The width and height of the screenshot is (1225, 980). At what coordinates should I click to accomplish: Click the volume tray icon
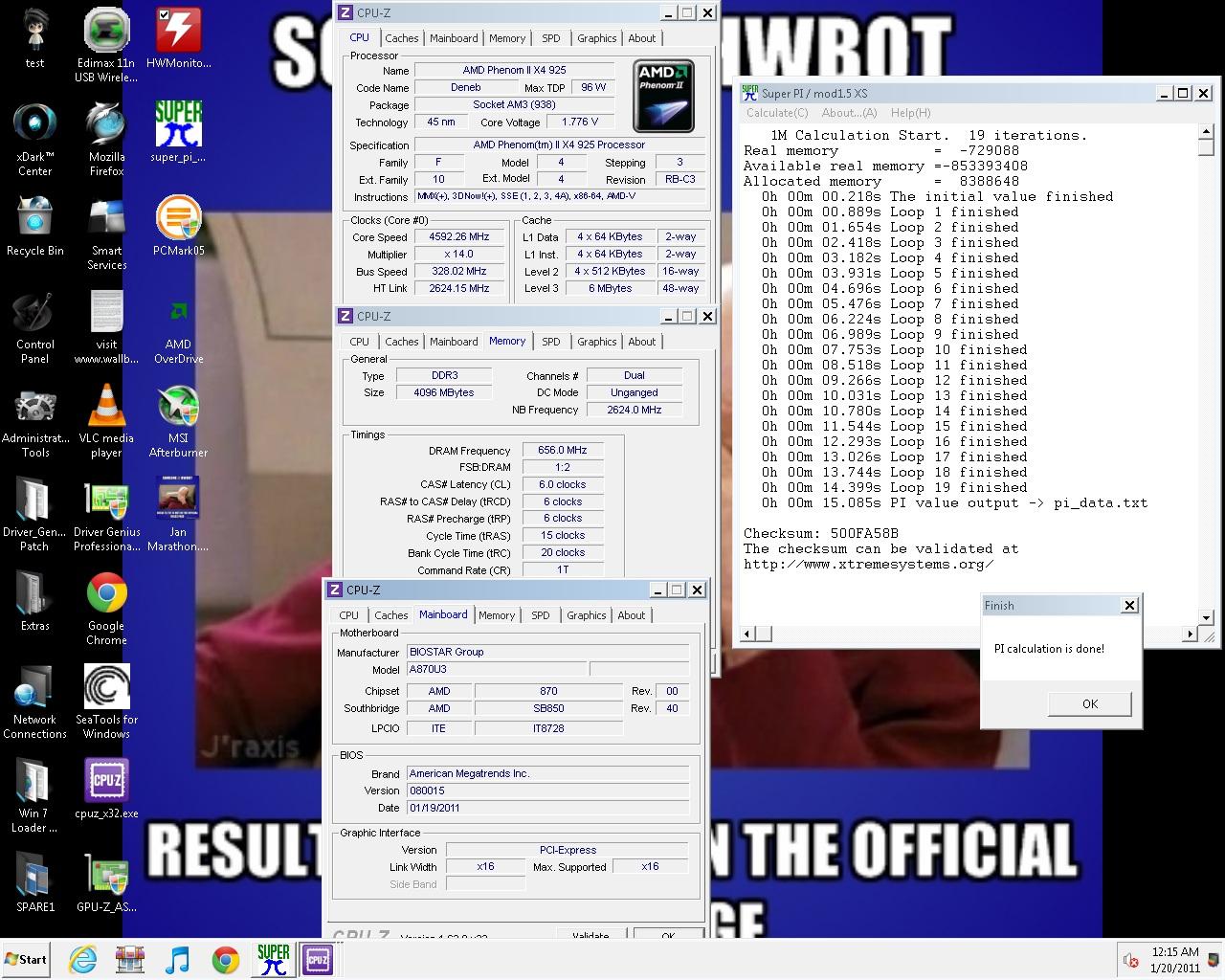coord(1130,960)
